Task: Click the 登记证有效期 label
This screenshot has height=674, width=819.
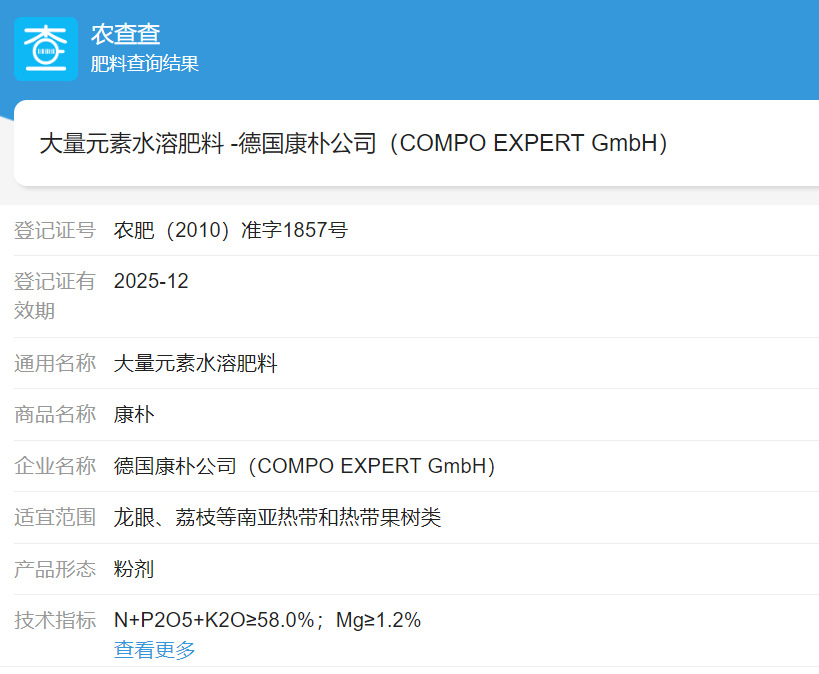Action: (55, 296)
